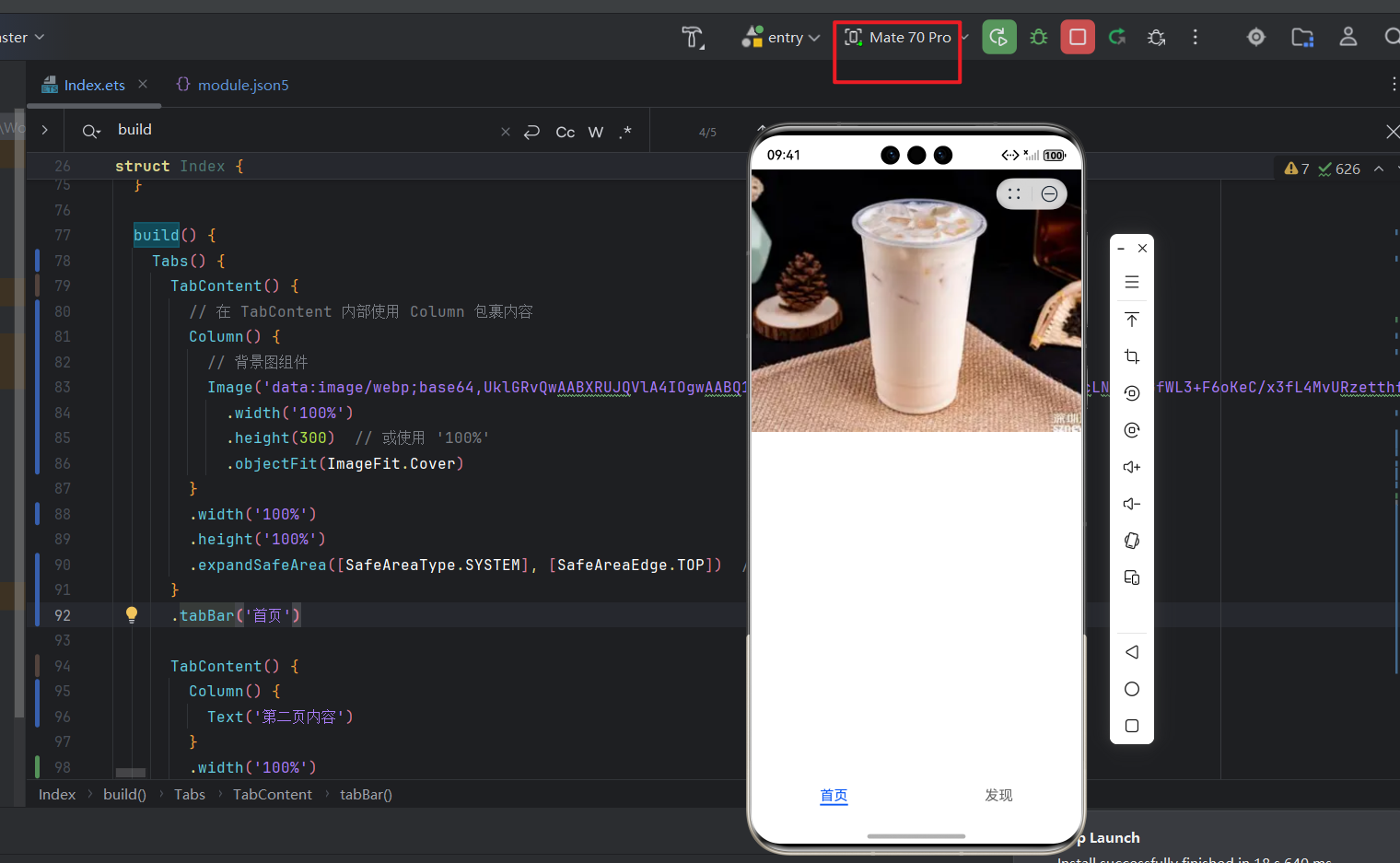Click the Tabs breadcrumb item
The height and width of the screenshot is (863, 1400).
pyautogui.click(x=190, y=794)
